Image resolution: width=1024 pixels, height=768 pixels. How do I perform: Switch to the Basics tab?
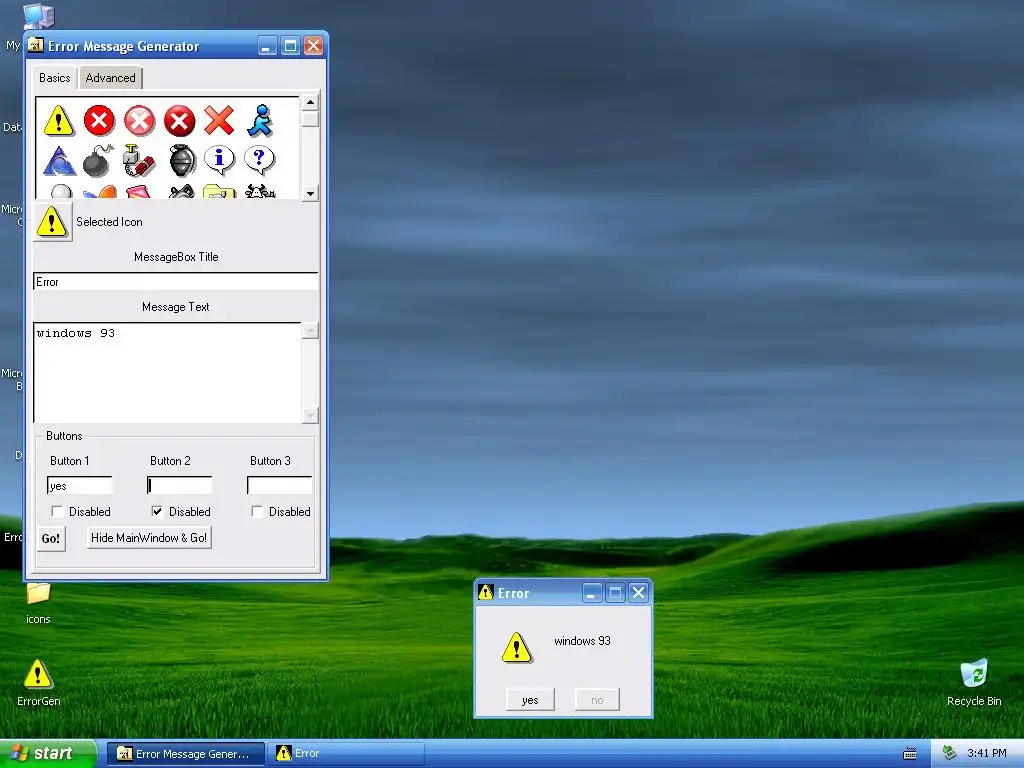[55, 78]
